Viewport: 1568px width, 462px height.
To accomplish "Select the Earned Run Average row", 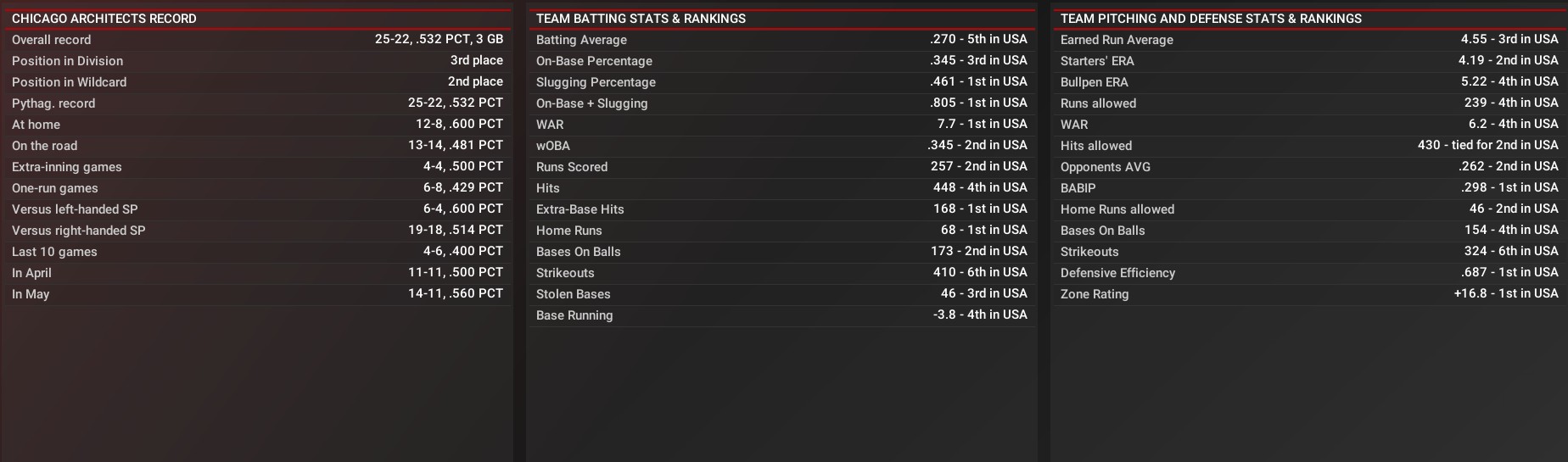I will tap(1307, 40).
